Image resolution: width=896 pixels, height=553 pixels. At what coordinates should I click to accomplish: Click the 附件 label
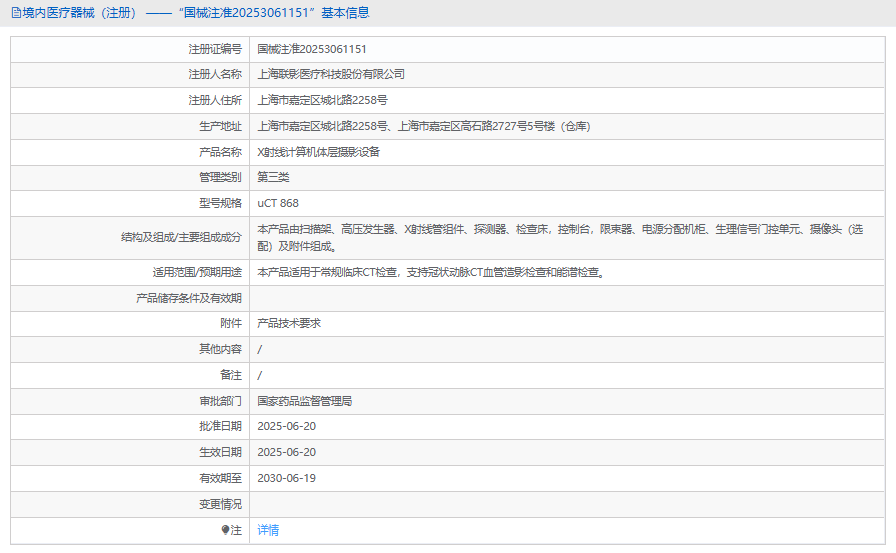[x=231, y=323]
